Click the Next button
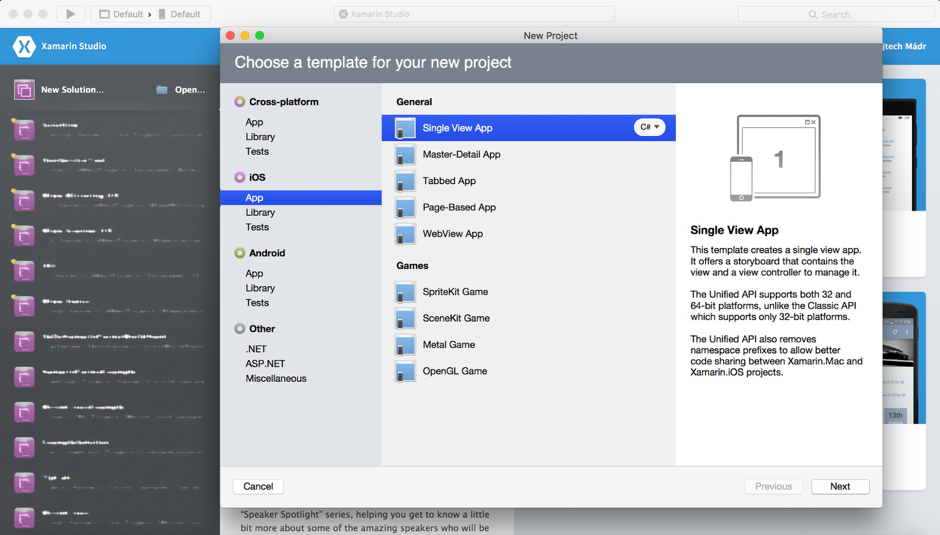Viewport: 940px width, 535px height. point(840,486)
